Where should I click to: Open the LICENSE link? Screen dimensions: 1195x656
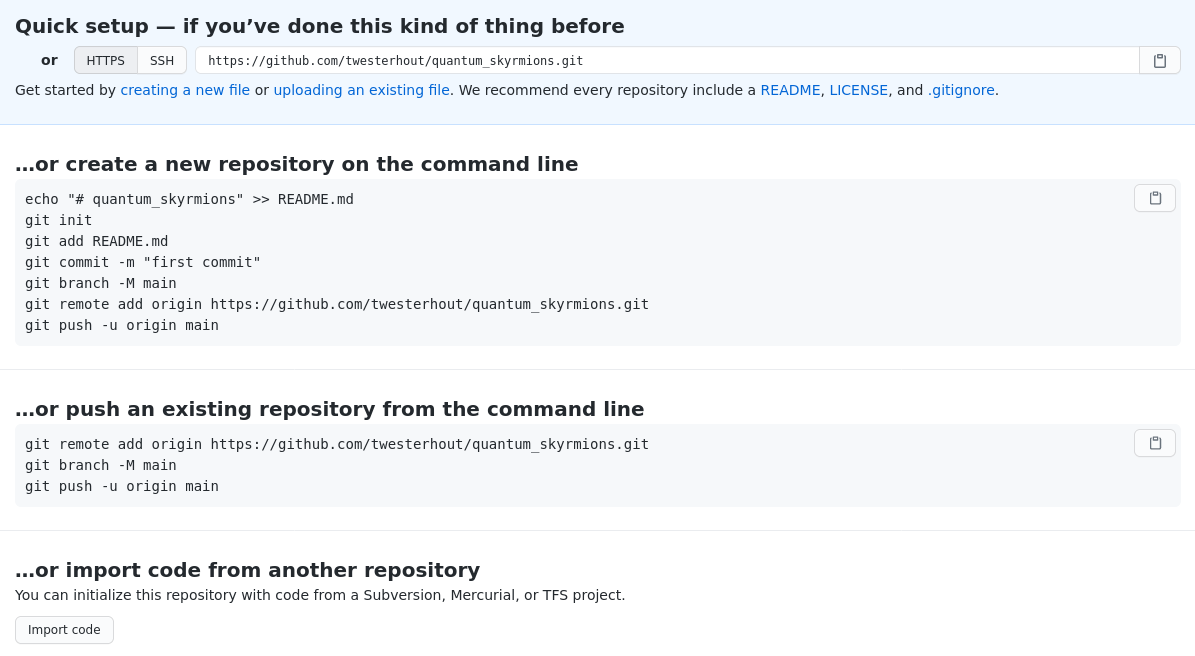pyautogui.click(x=858, y=90)
